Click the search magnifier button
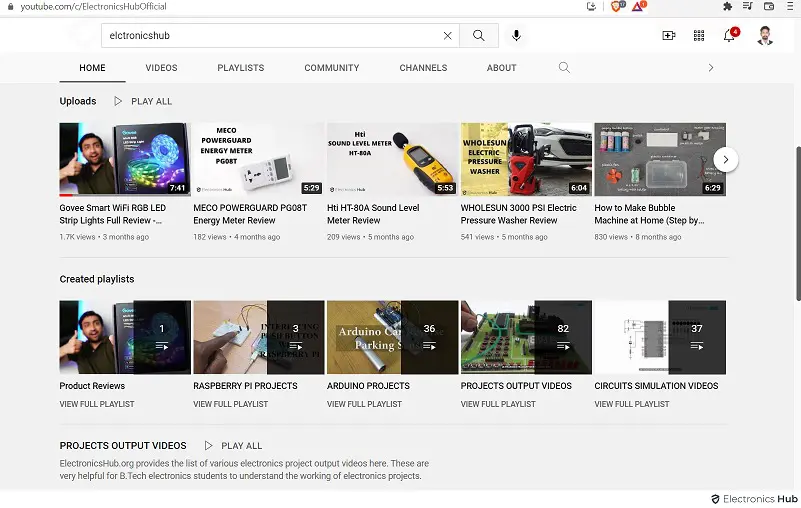801x508 pixels. (x=479, y=35)
